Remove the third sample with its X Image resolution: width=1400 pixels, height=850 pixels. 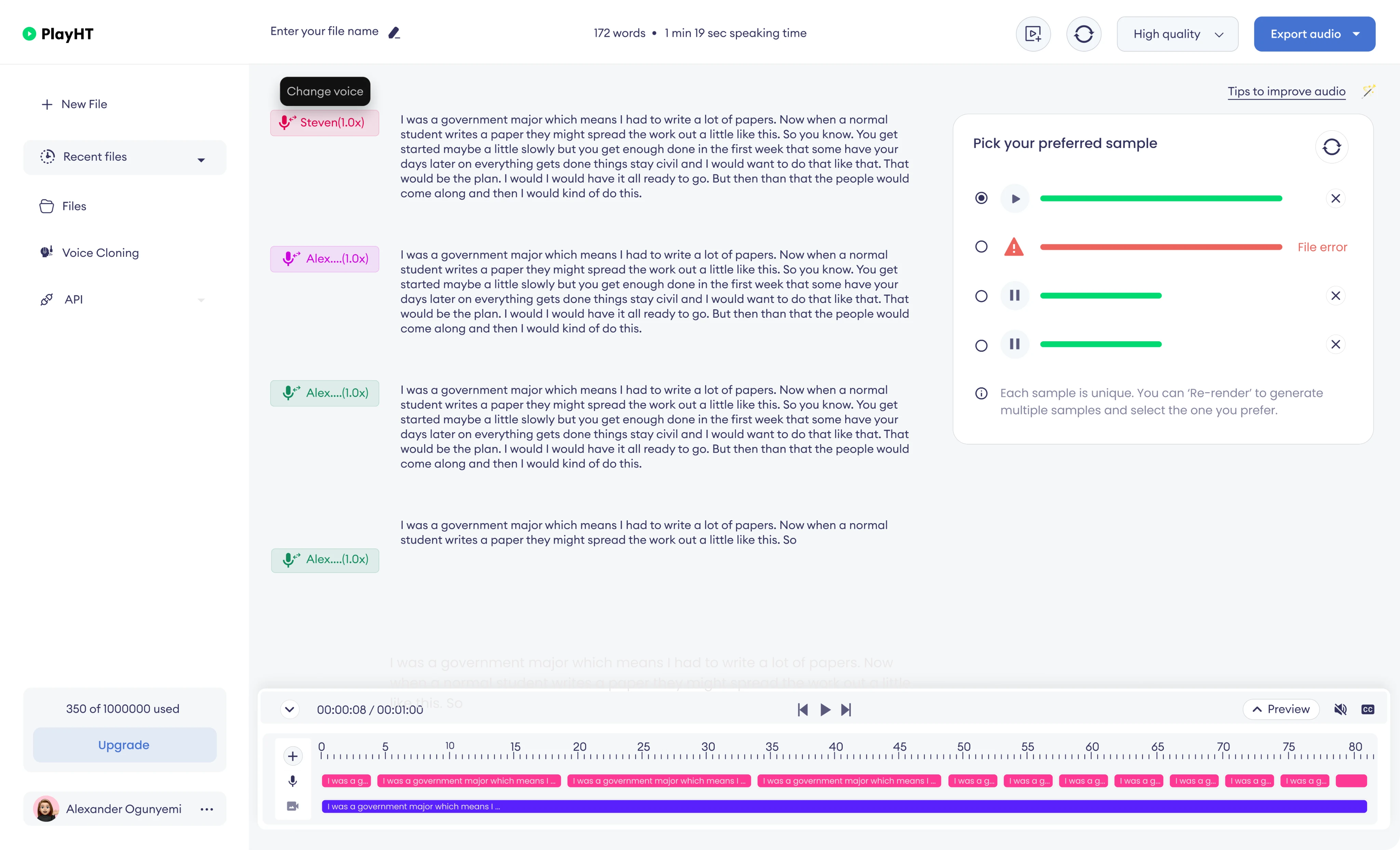click(1336, 296)
